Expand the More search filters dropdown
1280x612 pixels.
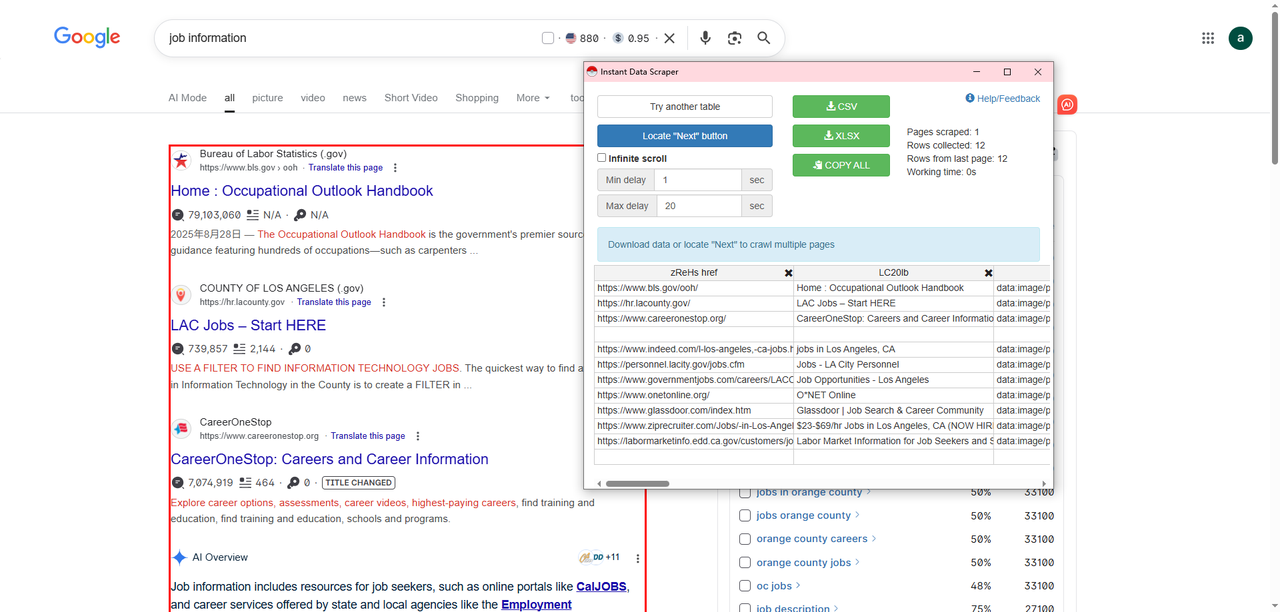(x=533, y=98)
